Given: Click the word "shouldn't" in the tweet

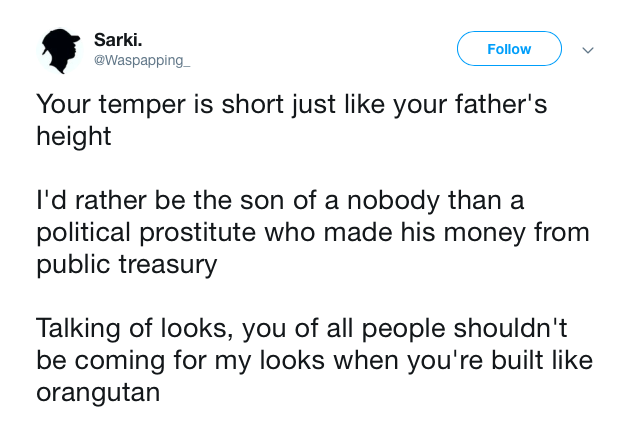Looking at the screenshot, I should click(x=510, y=328).
